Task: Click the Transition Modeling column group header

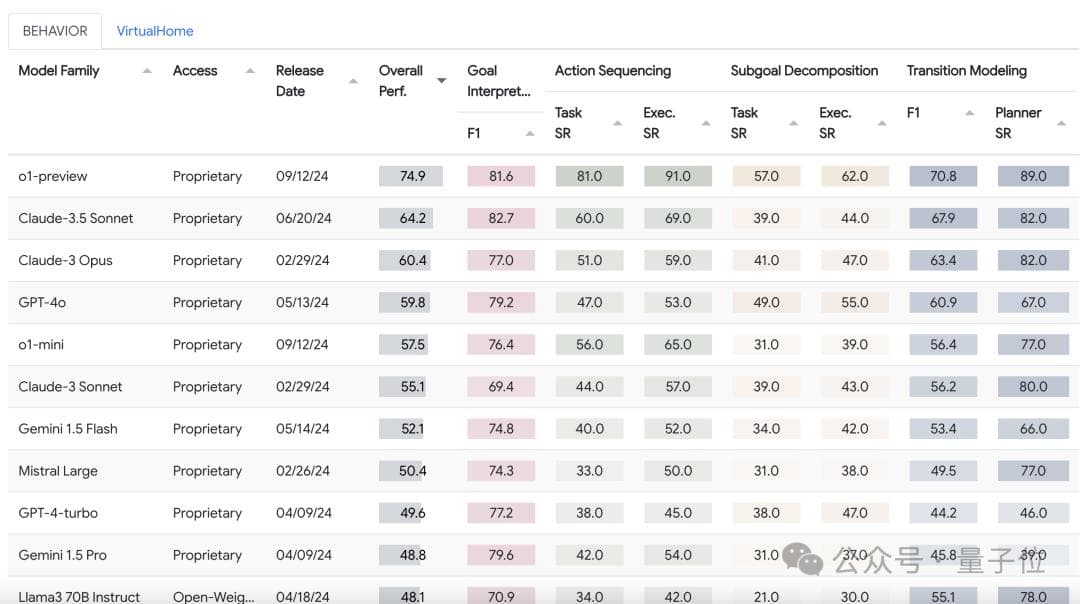Action: [966, 71]
